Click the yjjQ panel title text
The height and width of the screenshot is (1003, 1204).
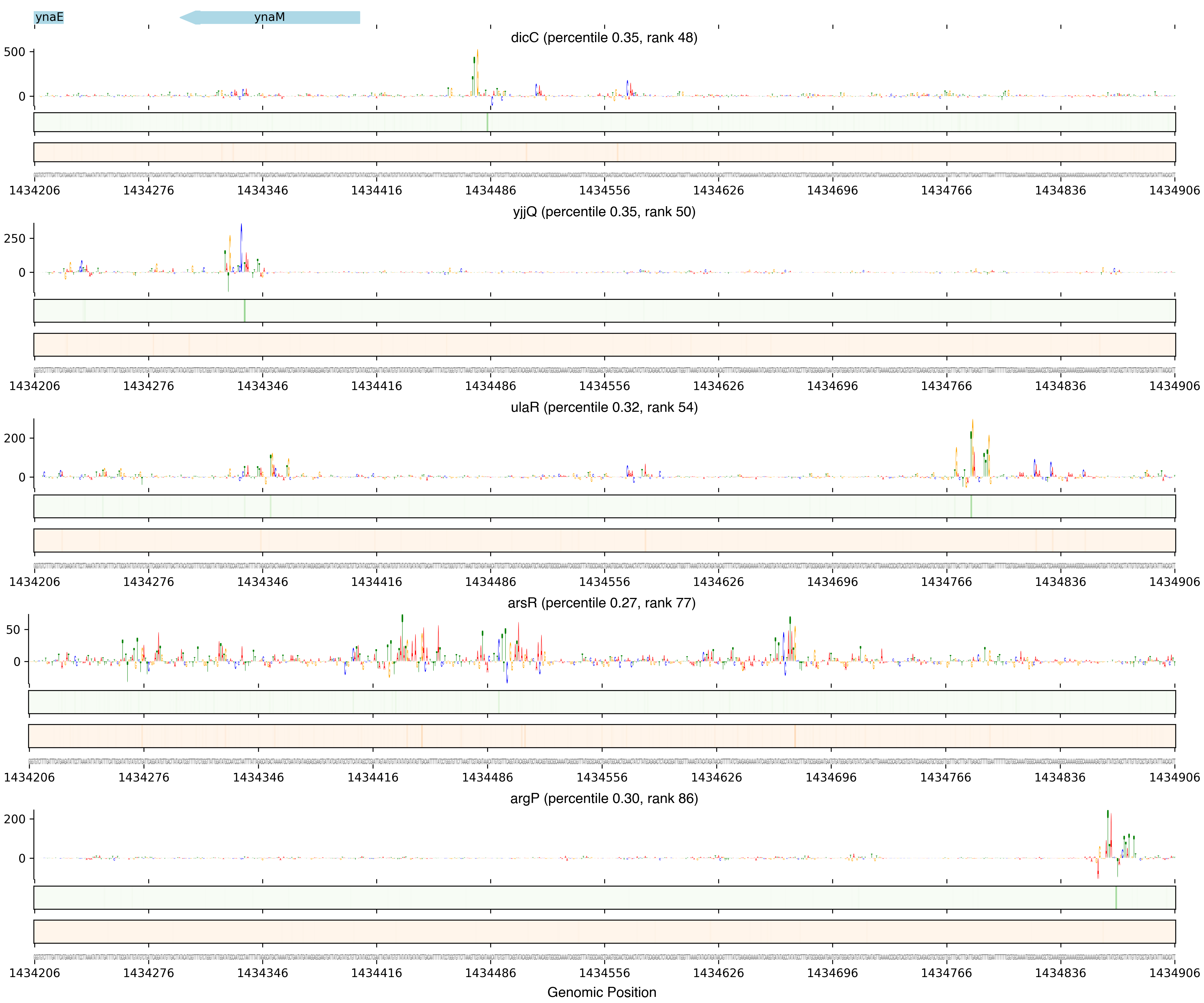point(604,212)
